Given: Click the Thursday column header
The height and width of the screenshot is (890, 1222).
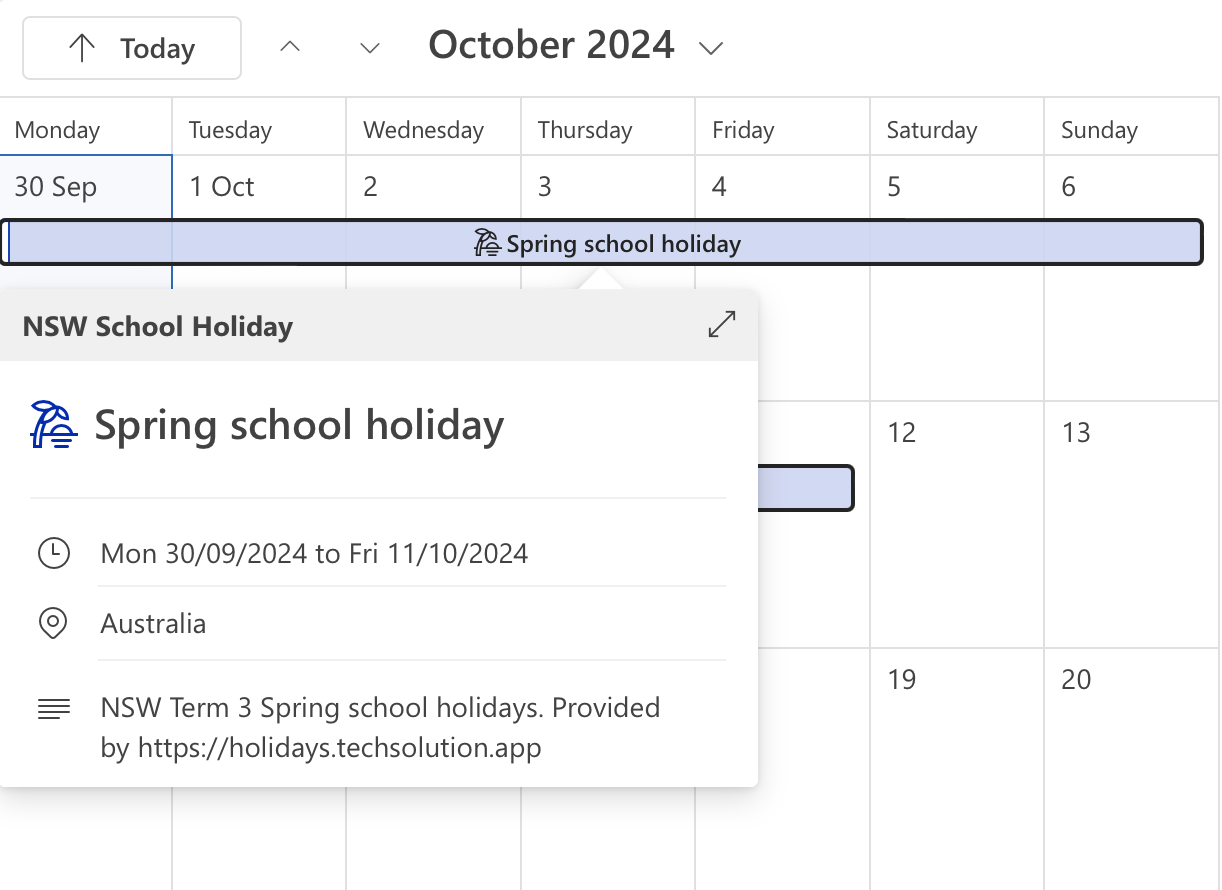Looking at the screenshot, I should pos(585,129).
